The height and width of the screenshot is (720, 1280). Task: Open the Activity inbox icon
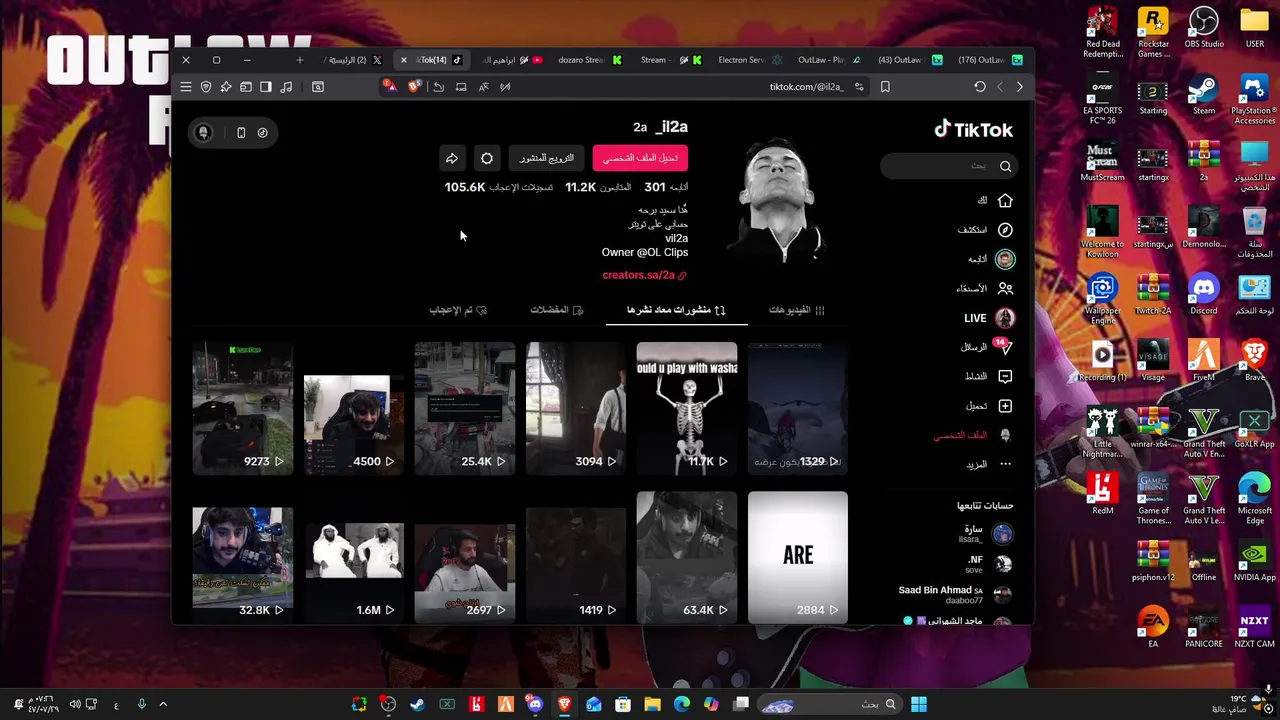click(1005, 376)
